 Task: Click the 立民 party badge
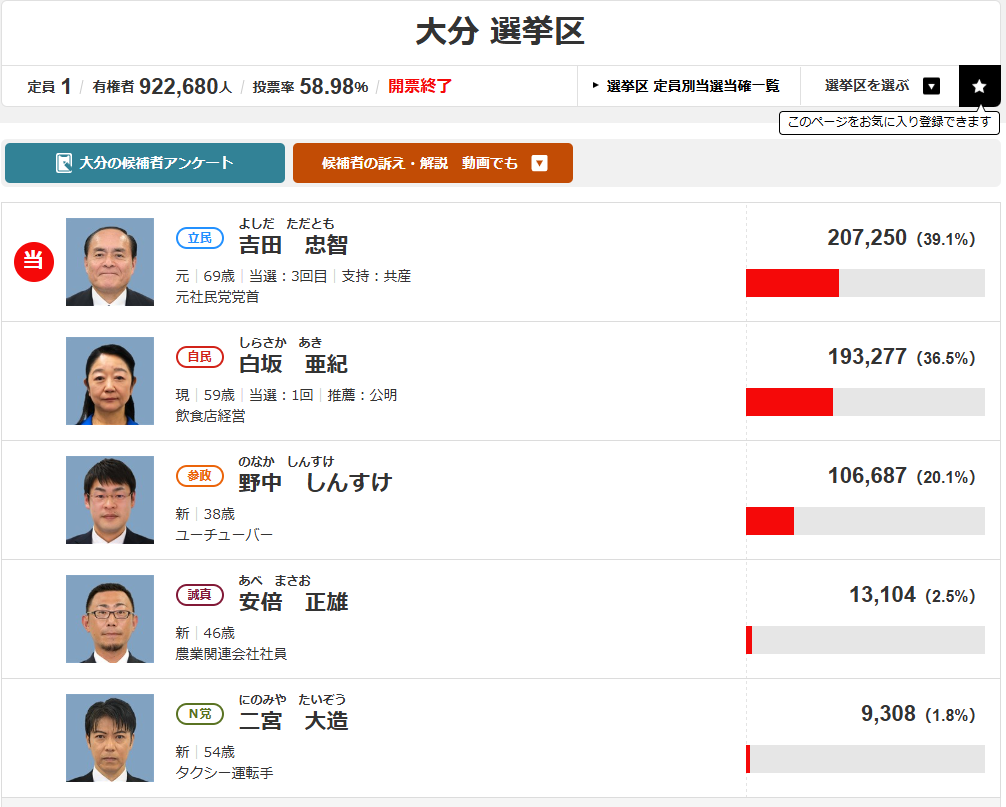[x=200, y=238]
